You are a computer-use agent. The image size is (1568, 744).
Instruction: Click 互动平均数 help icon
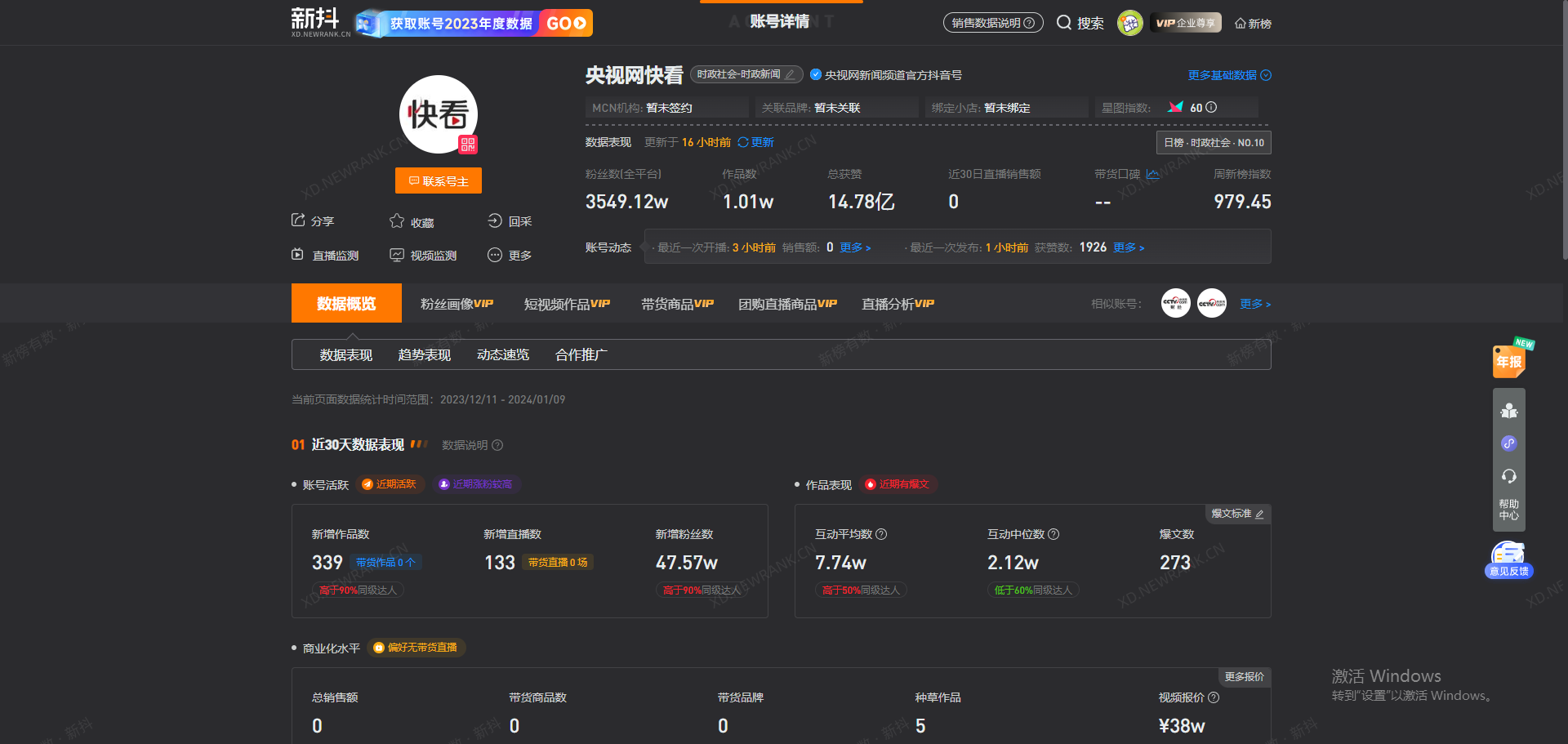(x=881, y=534)
